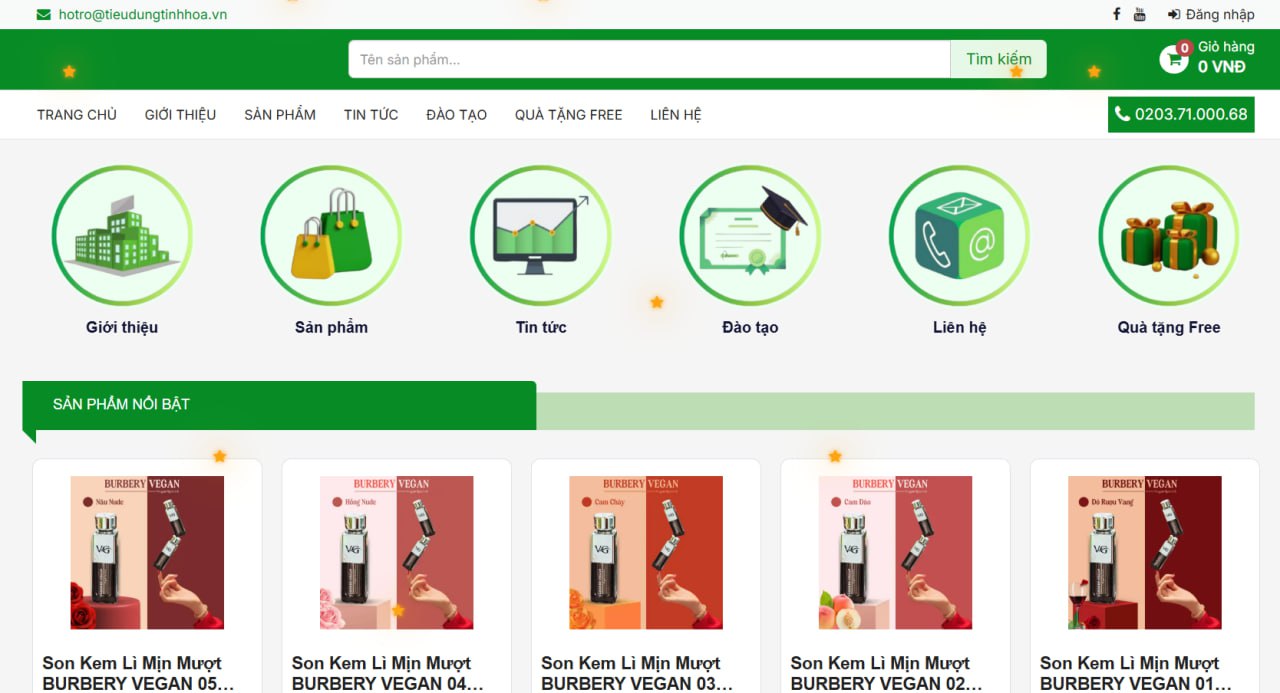Go to TIN TỨC in navigation
Viewport: 1280px width, 693px height.
coord(371,114)
